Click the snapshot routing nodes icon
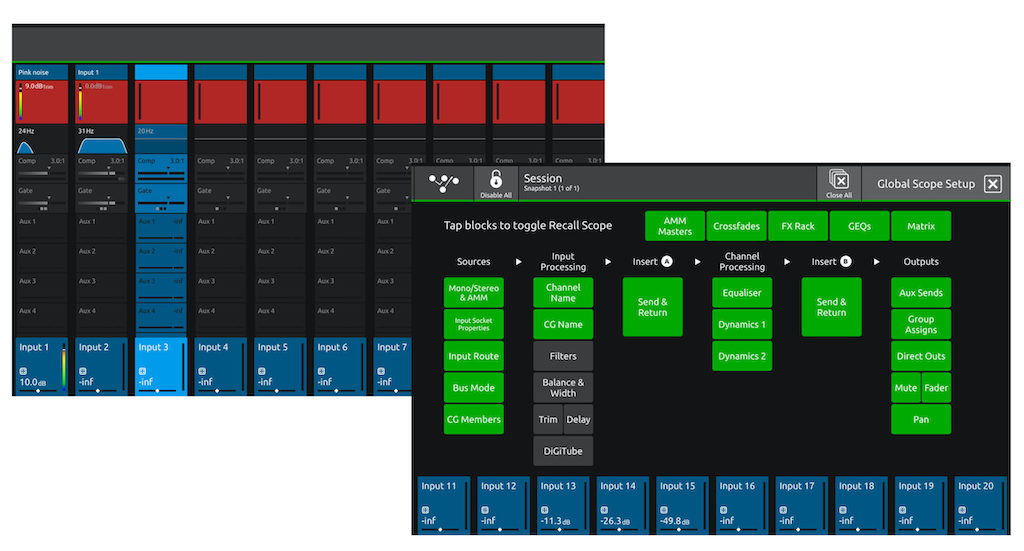The width and height of the screenshot is (1024, 551). [x=443, y=184]
